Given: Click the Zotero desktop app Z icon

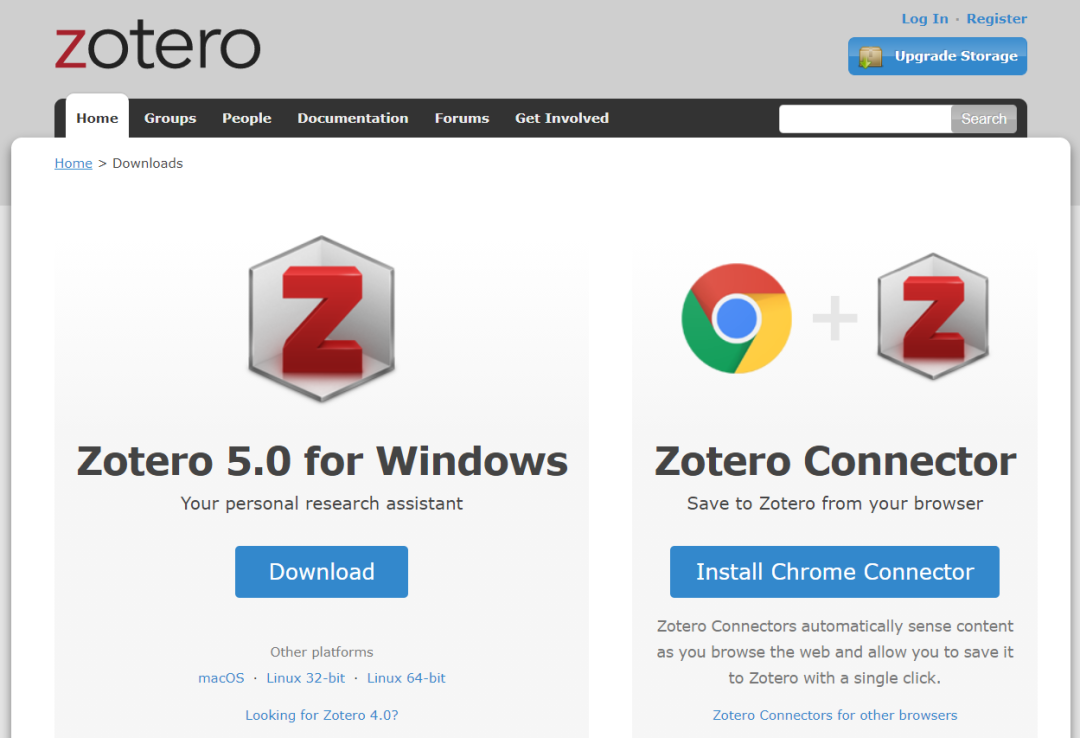Looking at the screenshot, I should coord(322,318).
